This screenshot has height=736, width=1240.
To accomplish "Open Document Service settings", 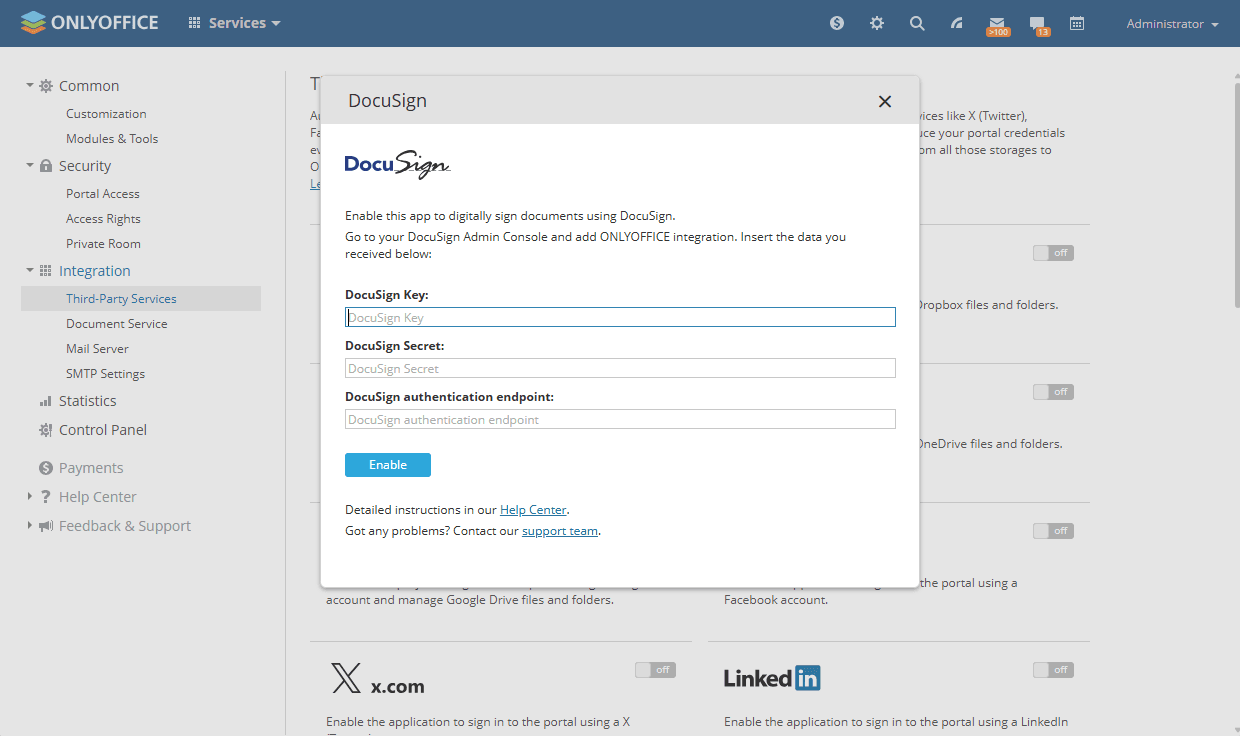I will click(x=117, y=324).
